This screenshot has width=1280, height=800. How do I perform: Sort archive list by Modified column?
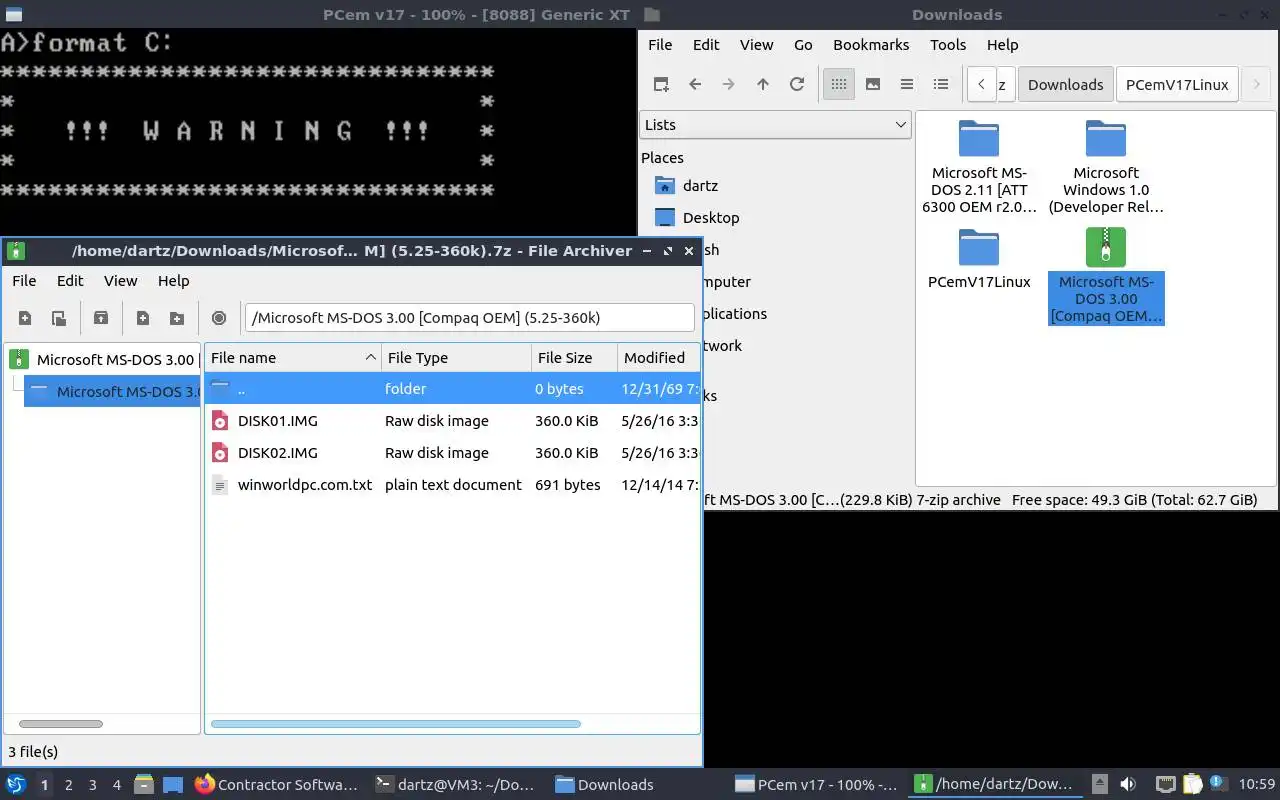[x=658, y=358]
